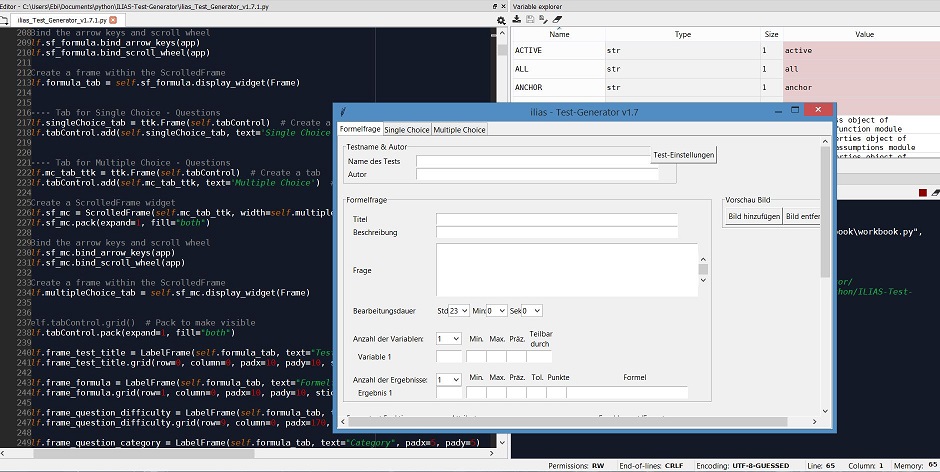This screenshot has width=940, height=472.
Task: Click Line: 65 status bar entry
Action: pos(821,465)
